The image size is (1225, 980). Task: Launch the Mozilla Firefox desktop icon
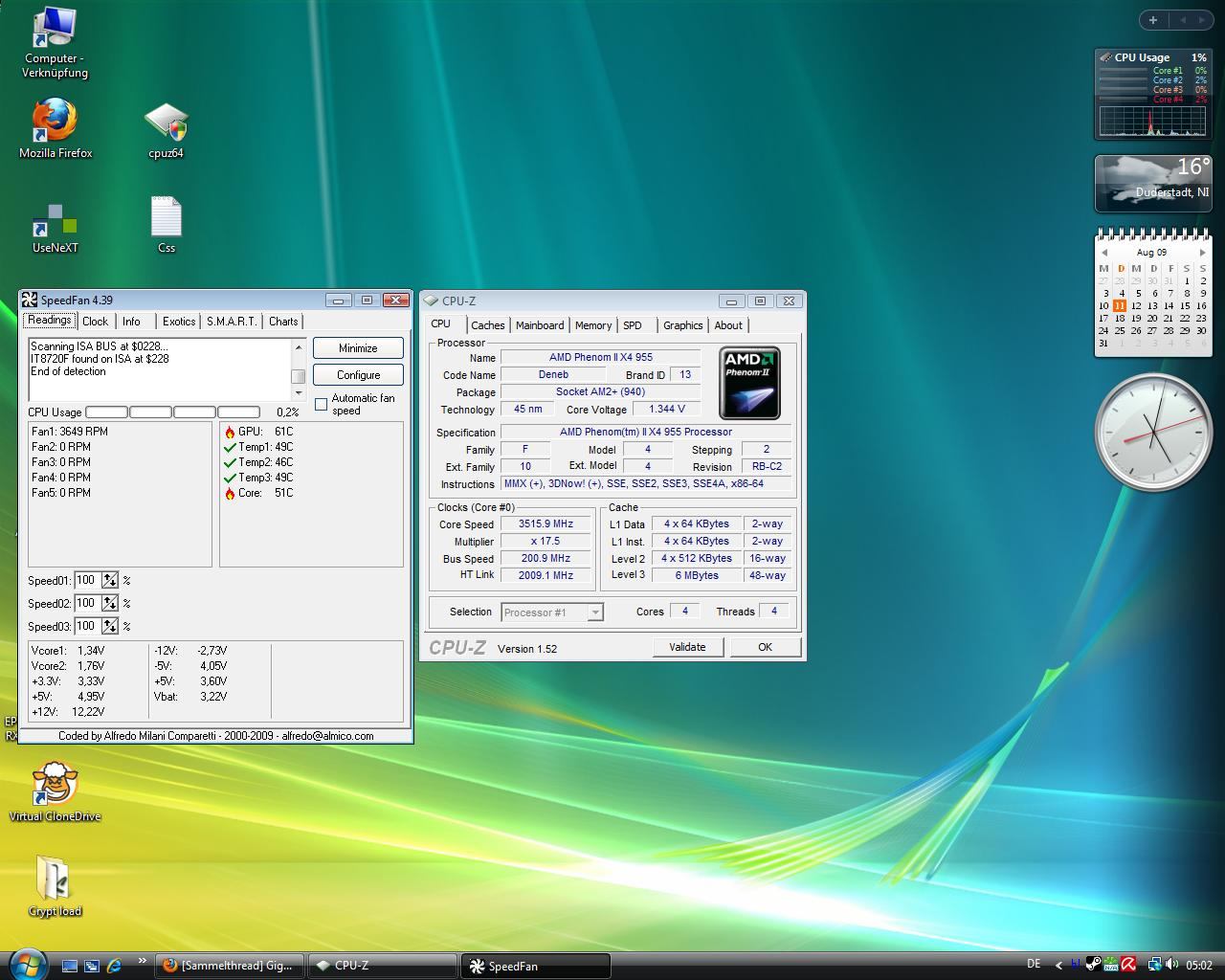[55, 129]
